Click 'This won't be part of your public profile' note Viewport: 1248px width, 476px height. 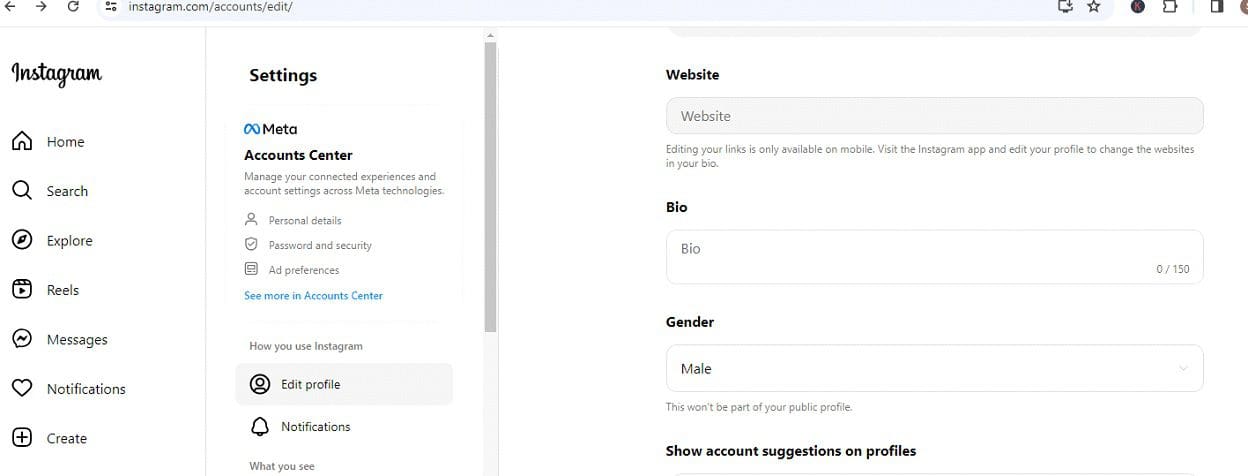pyautogui.click(x=759, y=408)
